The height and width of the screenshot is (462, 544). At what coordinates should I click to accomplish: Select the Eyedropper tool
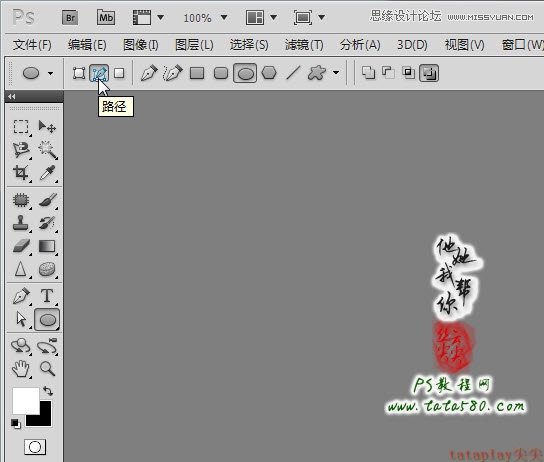(47, 173)
